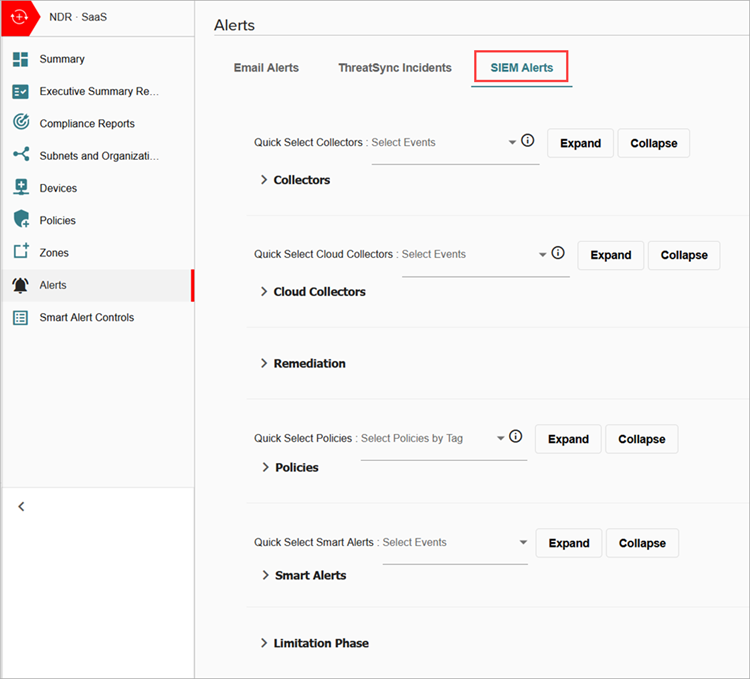Screen dimensions: 750x679
Task: Click the Subnets and Organization share icon
Action: pyautogui.click(x=22, y=154)
